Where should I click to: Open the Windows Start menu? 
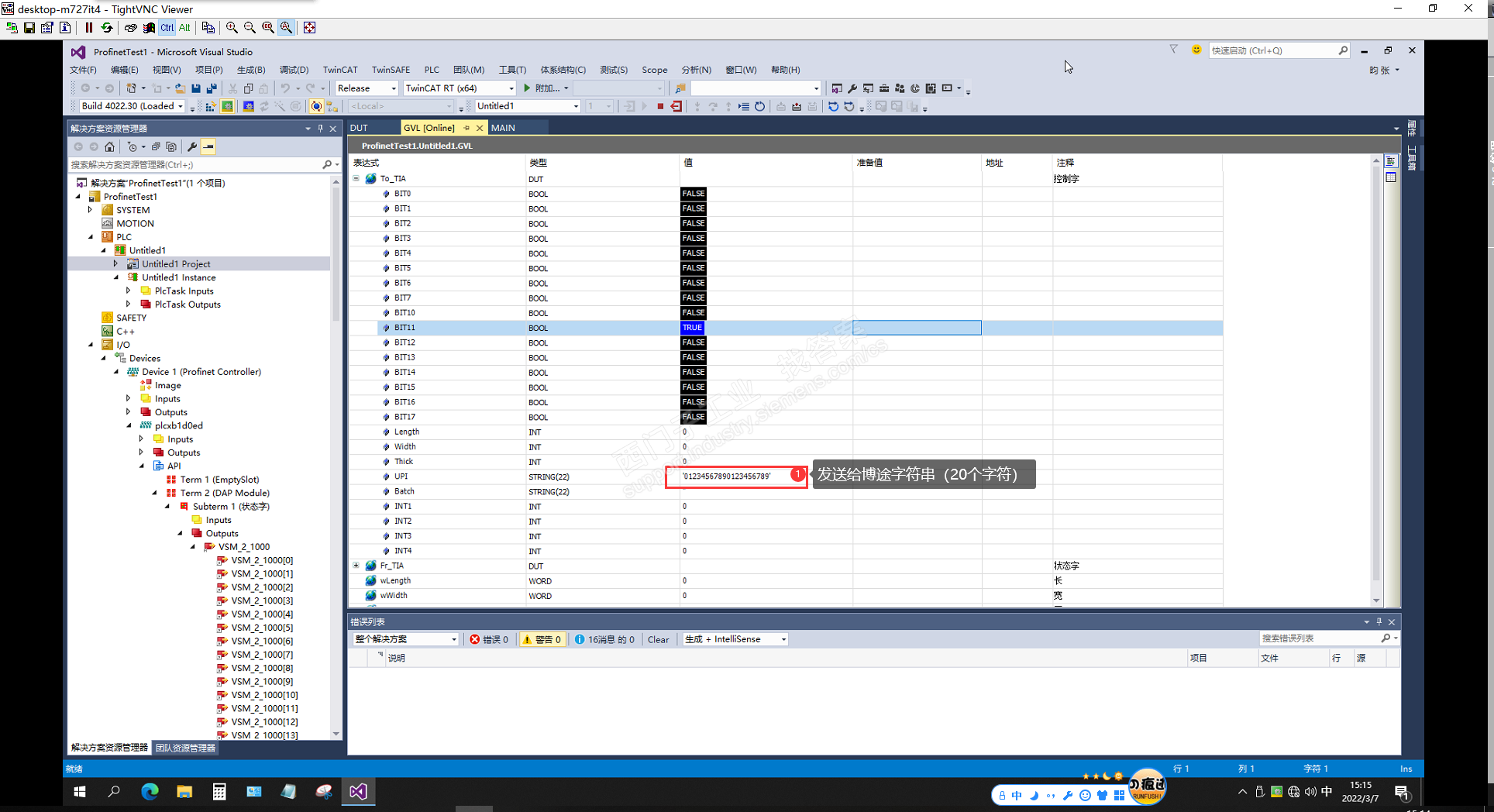pos(79,791)
